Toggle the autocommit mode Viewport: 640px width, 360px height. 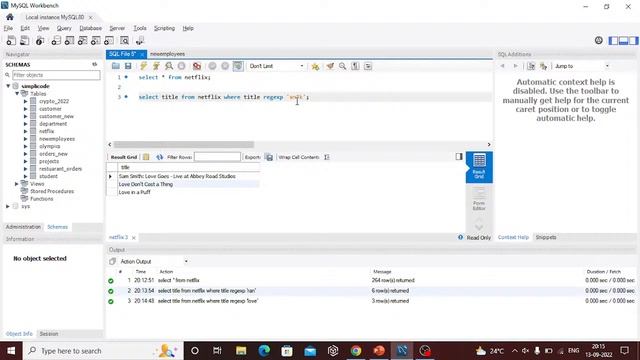pos(238,66)
